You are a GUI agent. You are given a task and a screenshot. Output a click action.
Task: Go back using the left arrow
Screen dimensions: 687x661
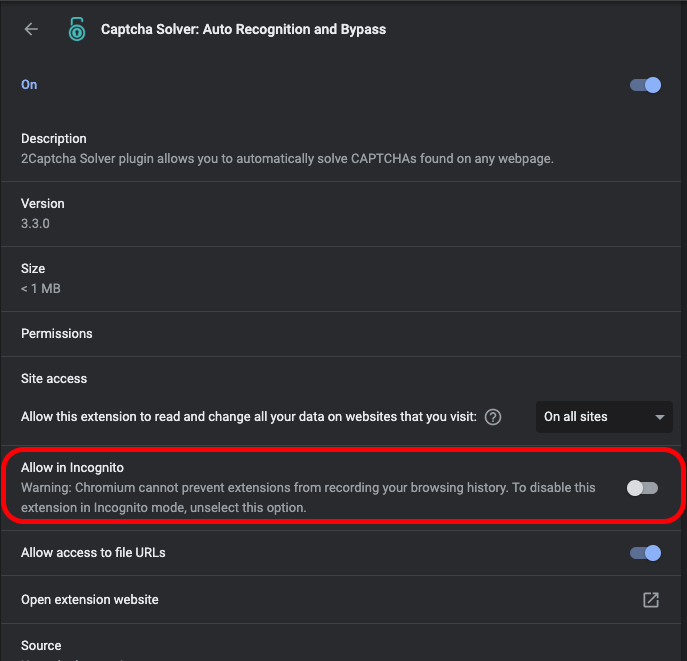click(31, 29)
